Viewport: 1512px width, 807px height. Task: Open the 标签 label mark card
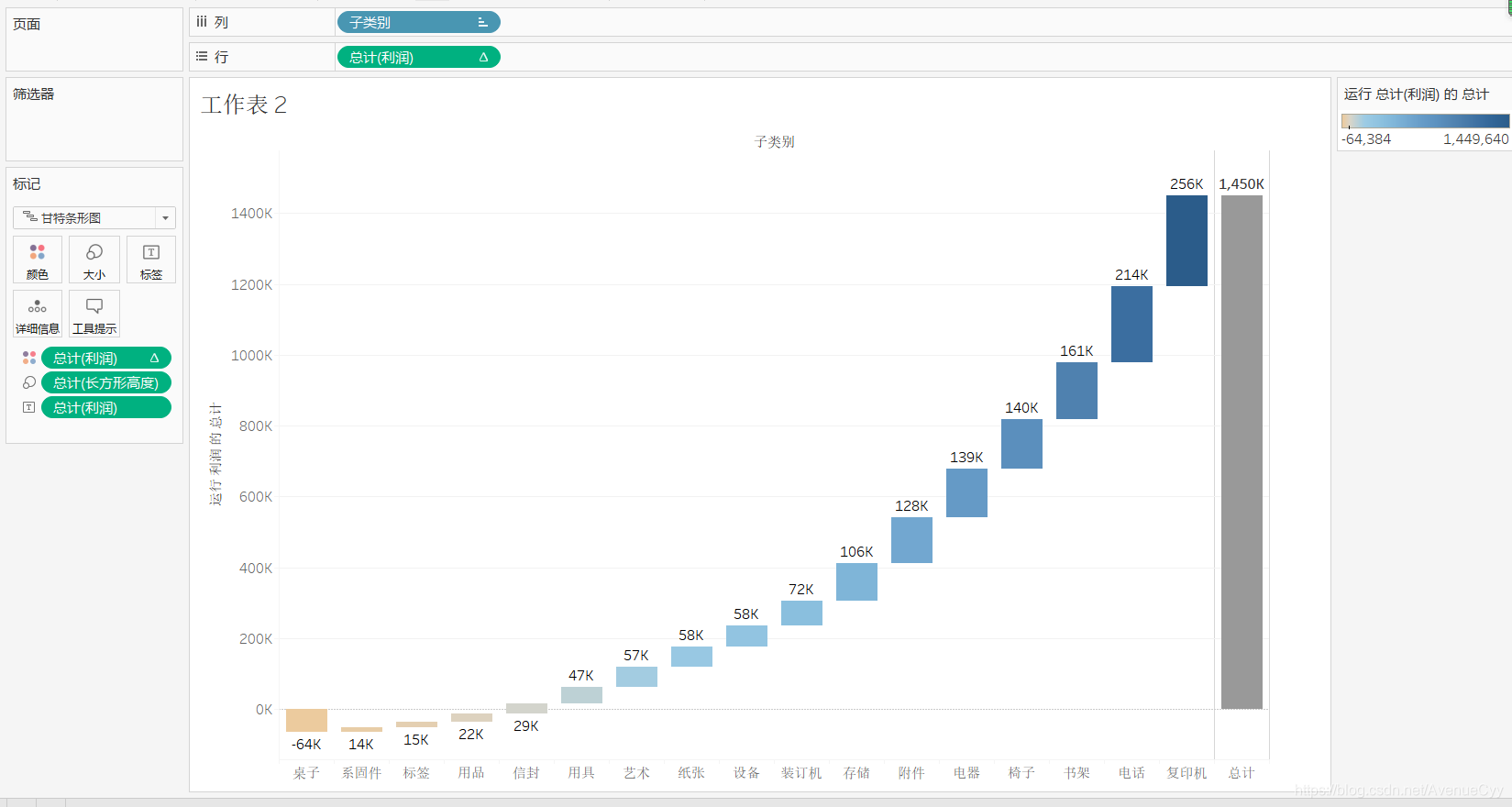[x=151, y=260]
